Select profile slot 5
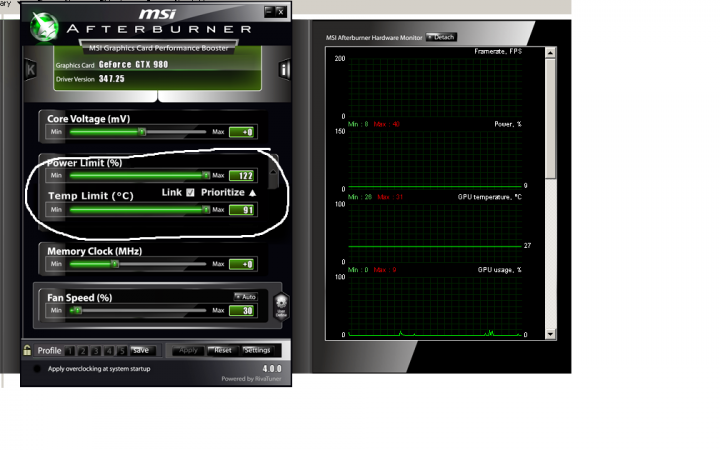 [x=122, y=351]
